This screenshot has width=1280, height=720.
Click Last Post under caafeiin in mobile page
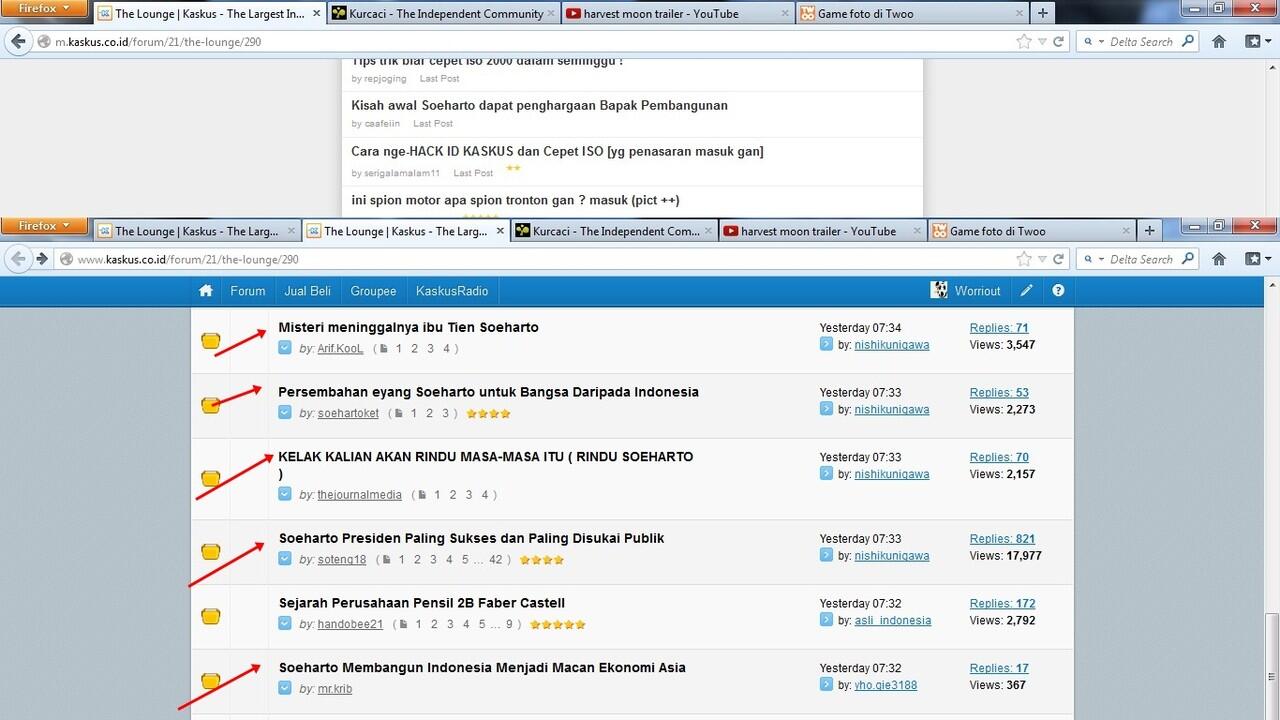pos(433,124)
